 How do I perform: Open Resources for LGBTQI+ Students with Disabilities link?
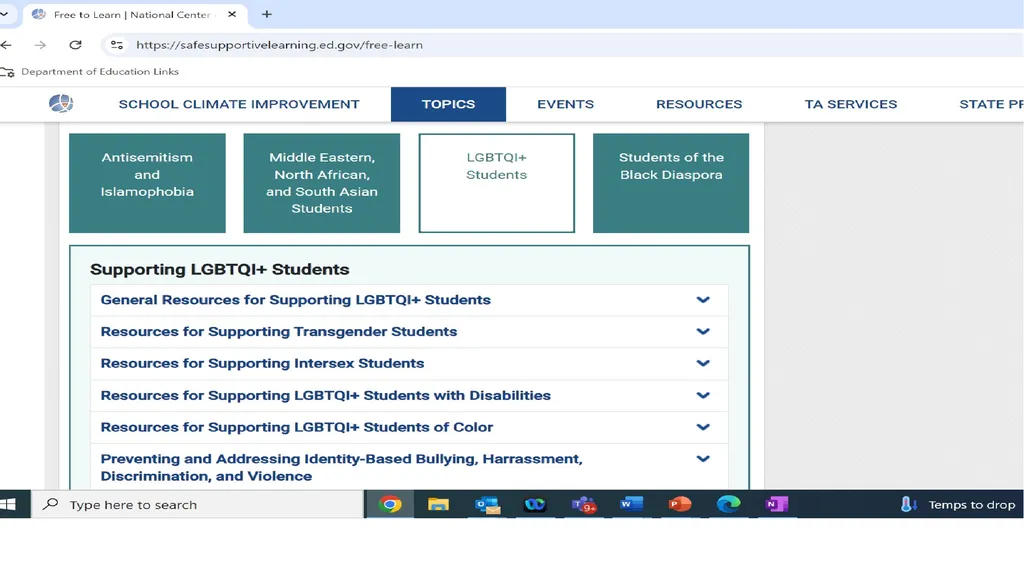point(325,395)
